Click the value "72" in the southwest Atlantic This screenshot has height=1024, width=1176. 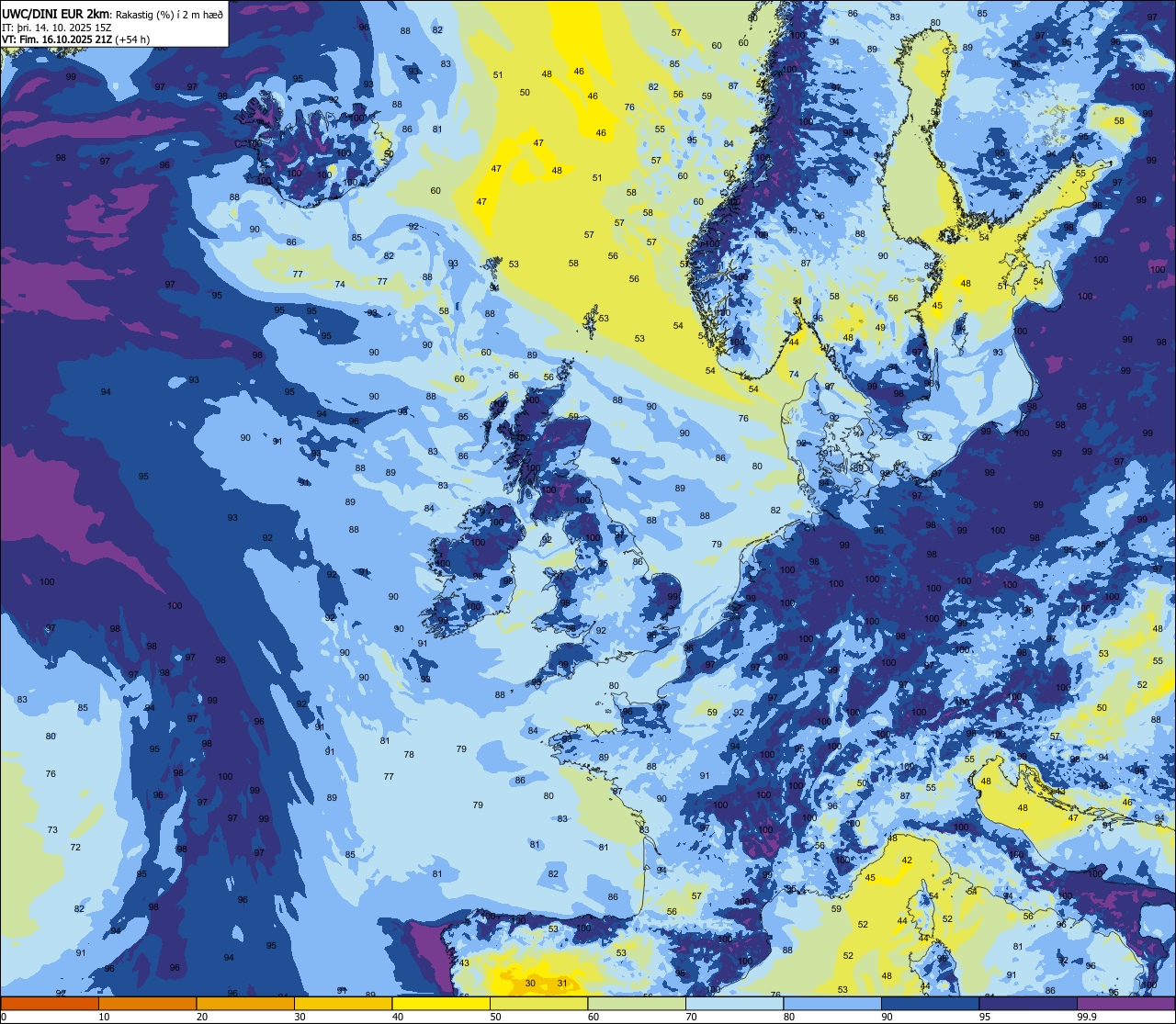click(x=75, y=847)
